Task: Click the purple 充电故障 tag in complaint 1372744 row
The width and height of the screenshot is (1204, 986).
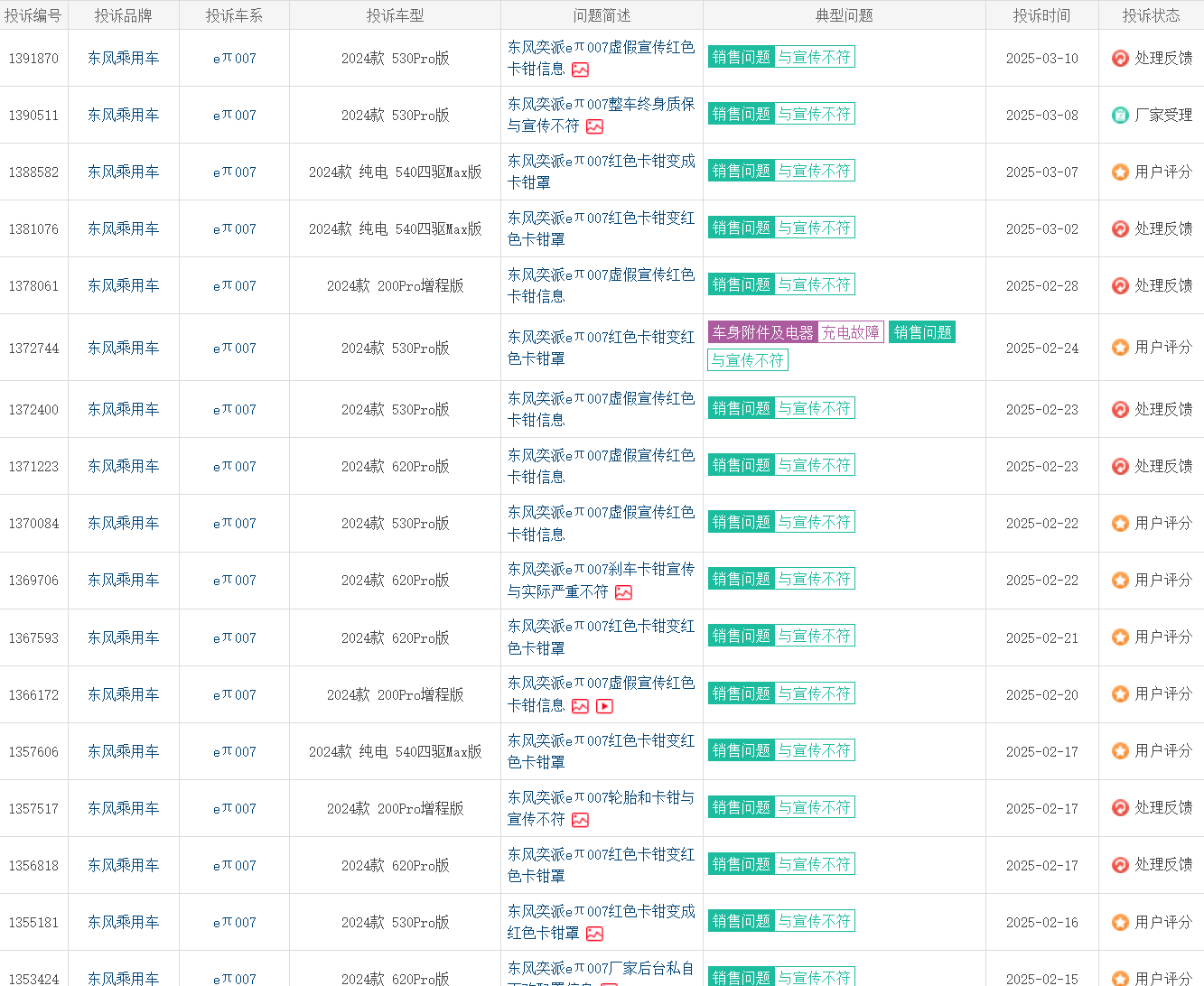Action: [x=850, y=331]
